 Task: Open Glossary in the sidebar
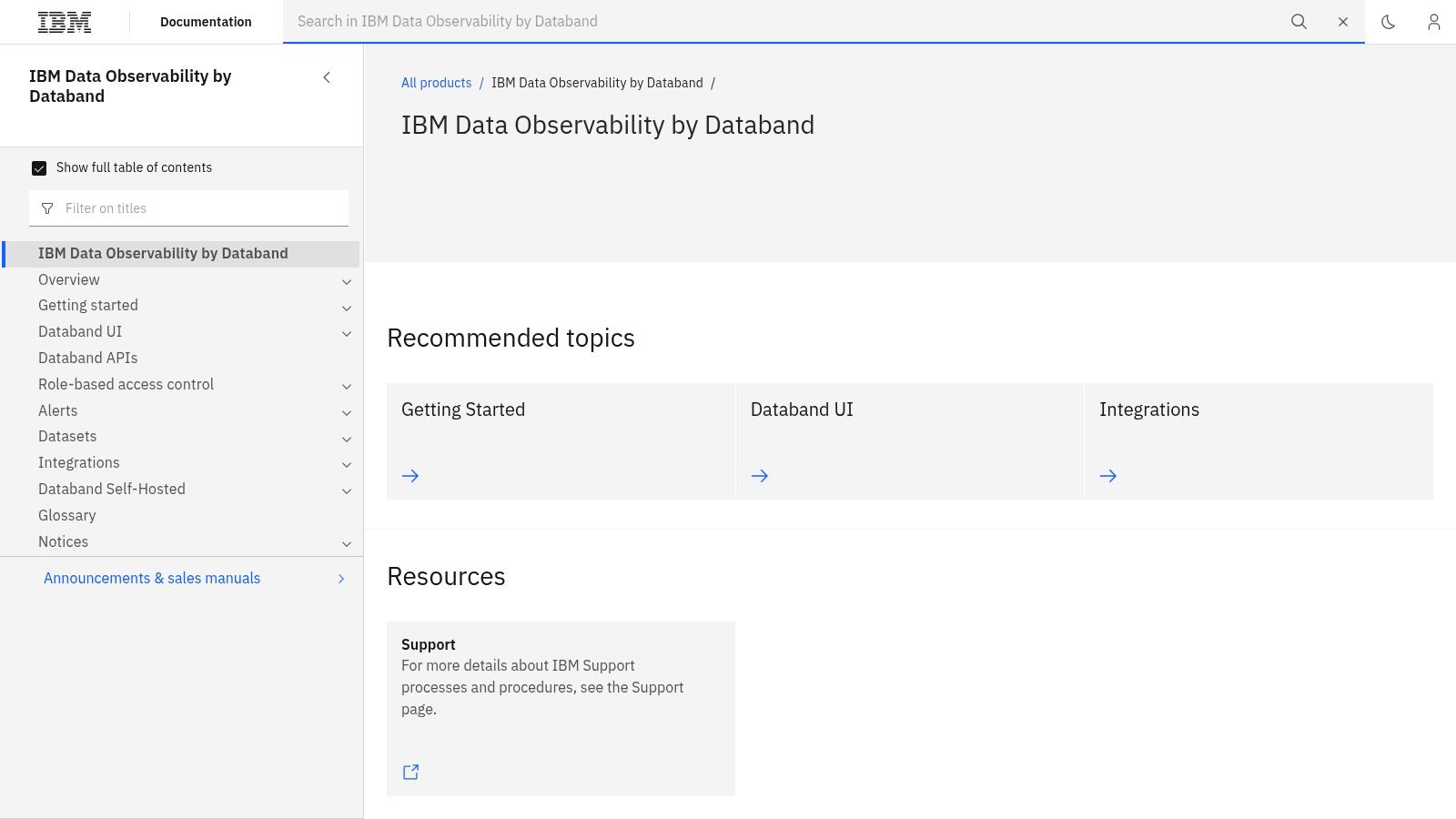(67, 515)
